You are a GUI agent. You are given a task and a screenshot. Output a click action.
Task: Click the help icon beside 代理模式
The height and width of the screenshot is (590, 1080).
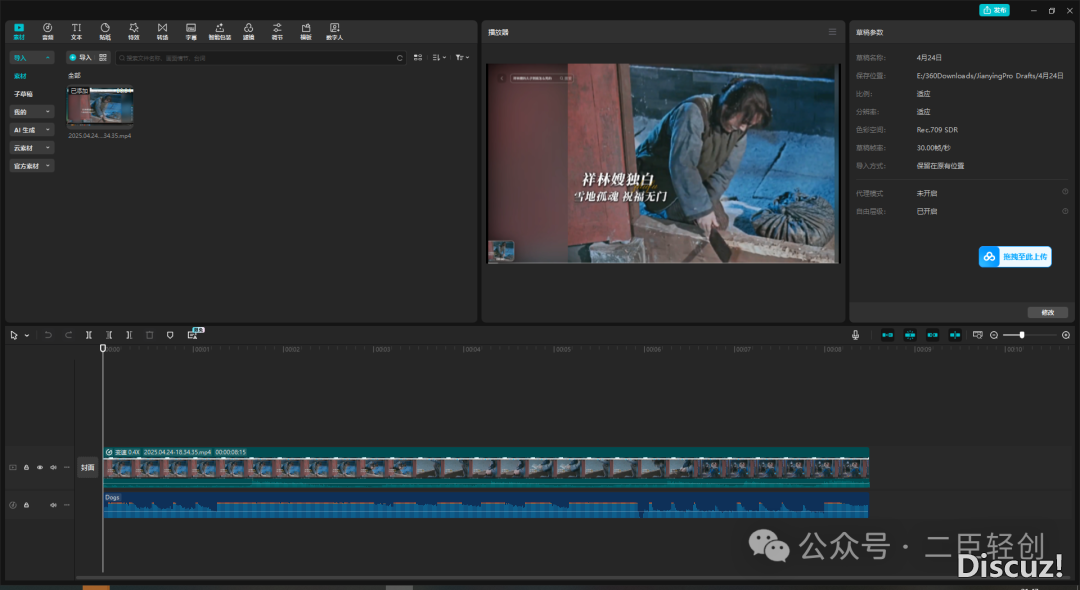tap(1065, 192)
